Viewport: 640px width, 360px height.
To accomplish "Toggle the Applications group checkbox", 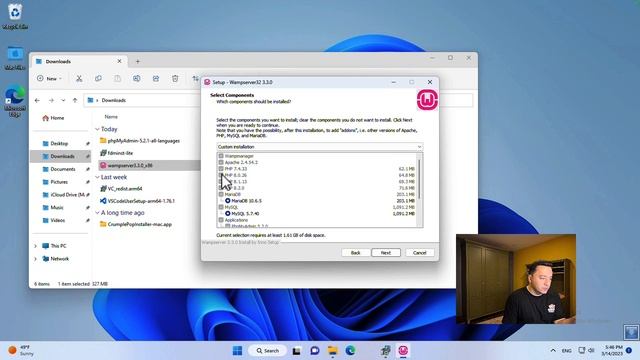I will click(221, 220).
